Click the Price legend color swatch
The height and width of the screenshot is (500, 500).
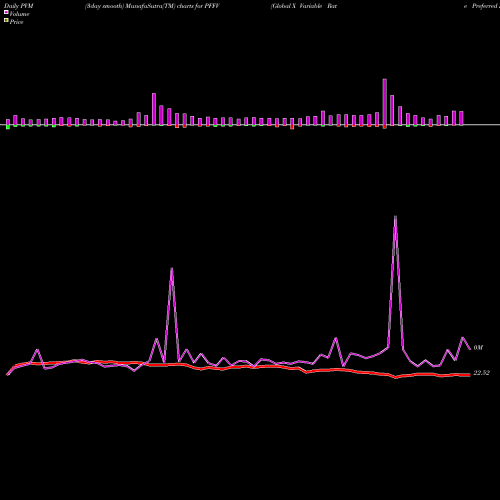click(6, 21)
